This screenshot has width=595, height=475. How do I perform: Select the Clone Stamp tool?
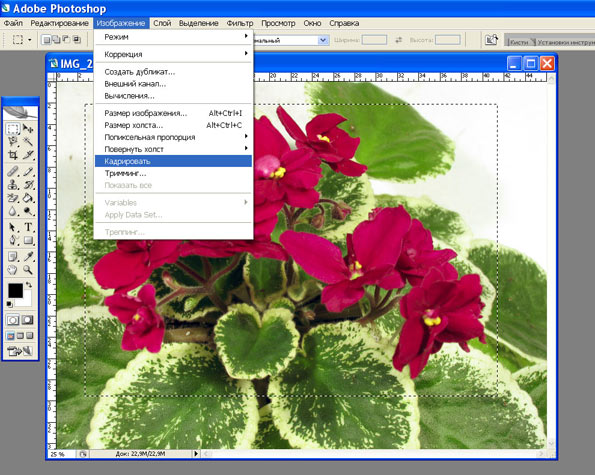click(13, 184)
